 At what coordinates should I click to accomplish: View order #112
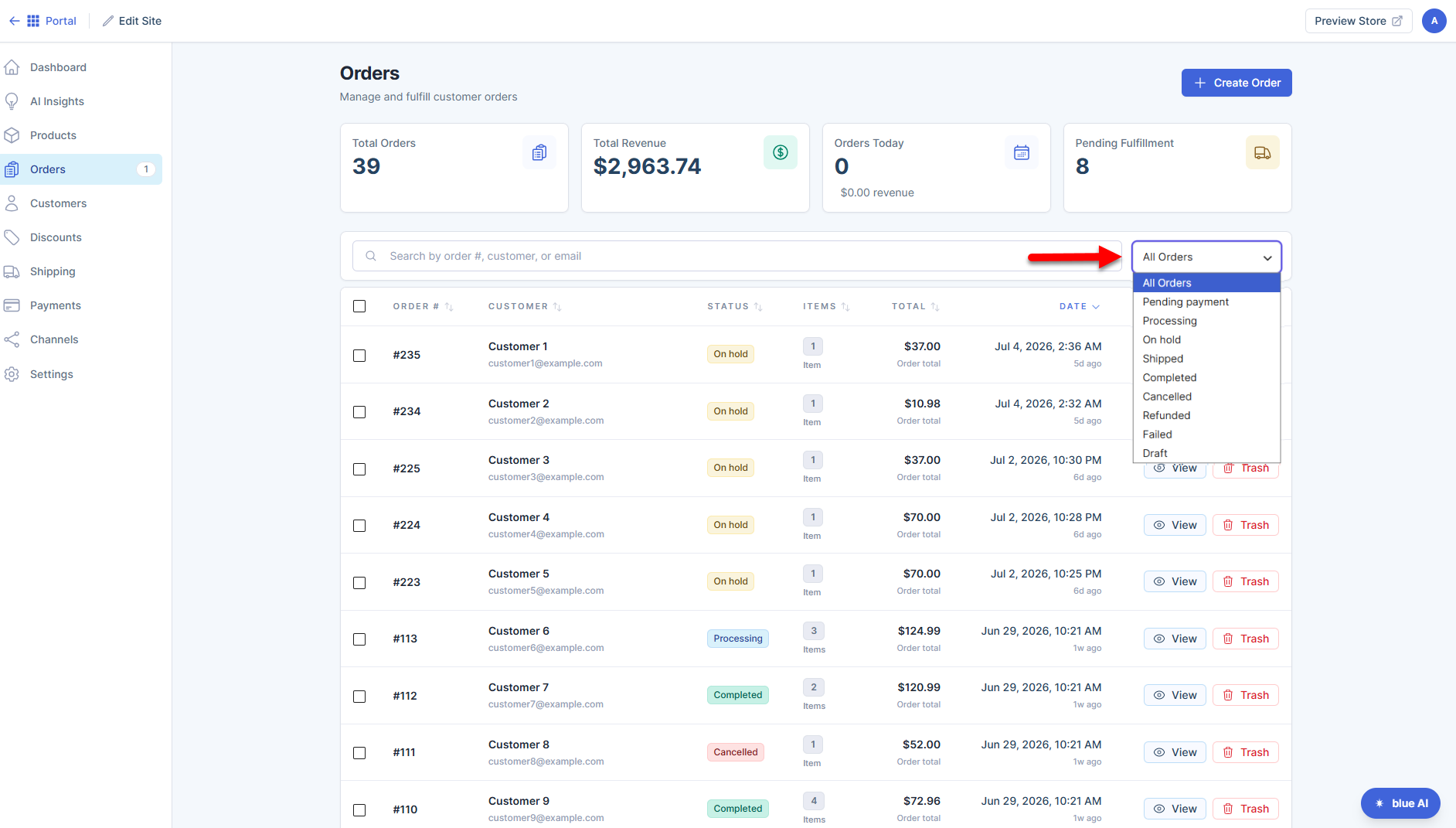[x=1175, y=695]
